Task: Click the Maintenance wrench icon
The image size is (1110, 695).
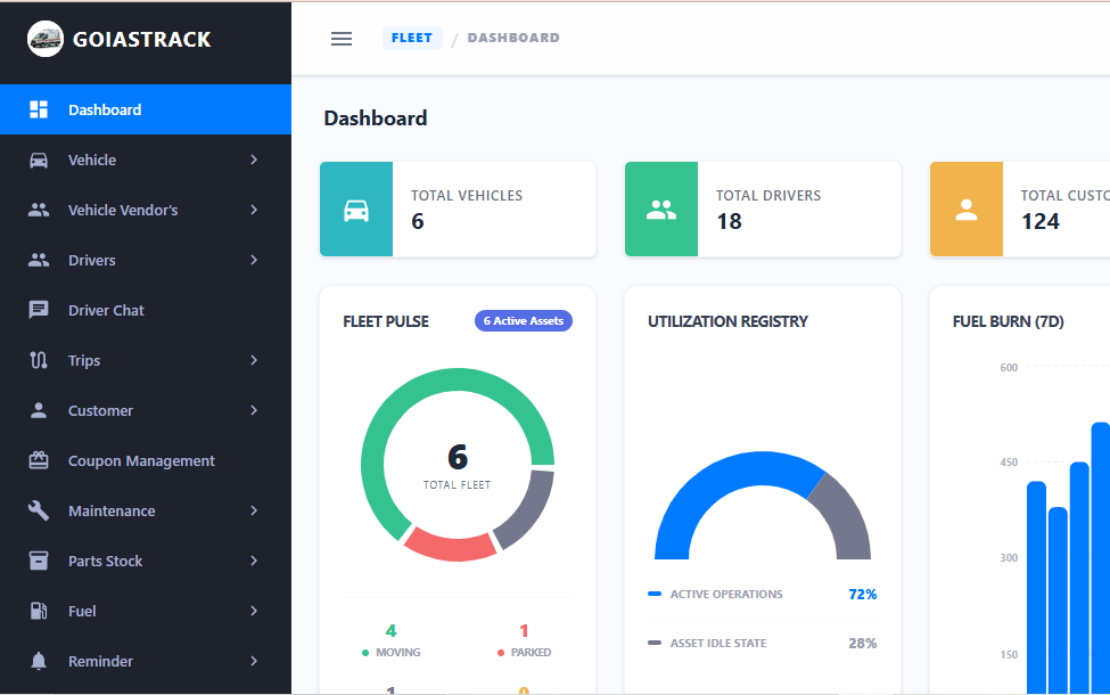Action: 38,511
